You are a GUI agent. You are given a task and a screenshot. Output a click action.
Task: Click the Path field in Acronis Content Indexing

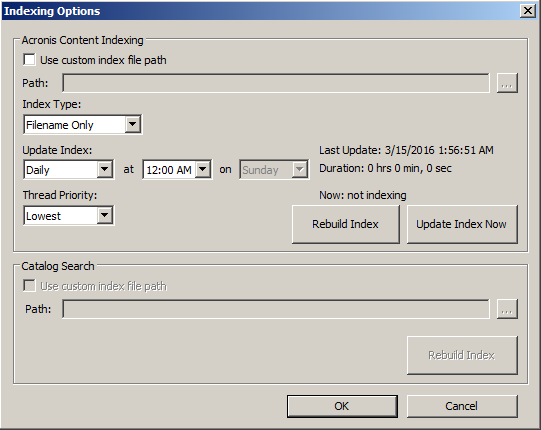tap(276, 83)
